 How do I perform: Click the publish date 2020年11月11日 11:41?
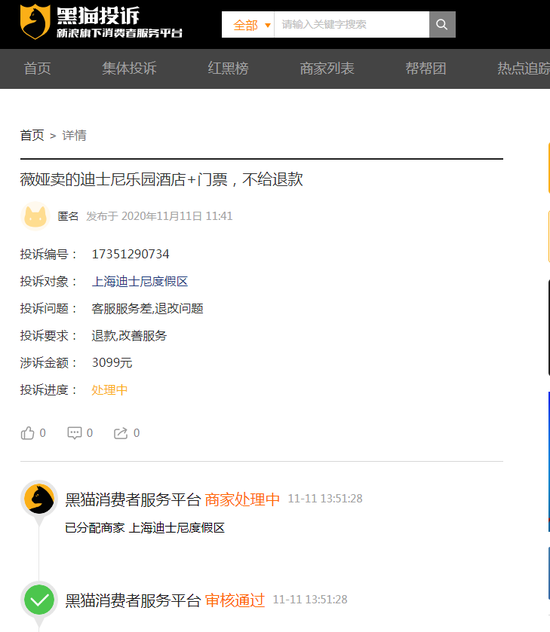(x=177, y=216)
